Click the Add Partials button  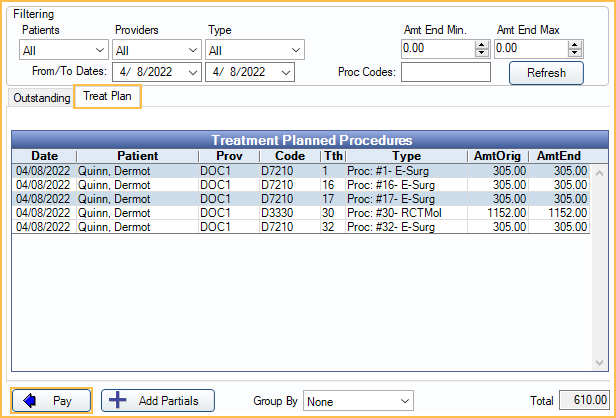[156, 400]
